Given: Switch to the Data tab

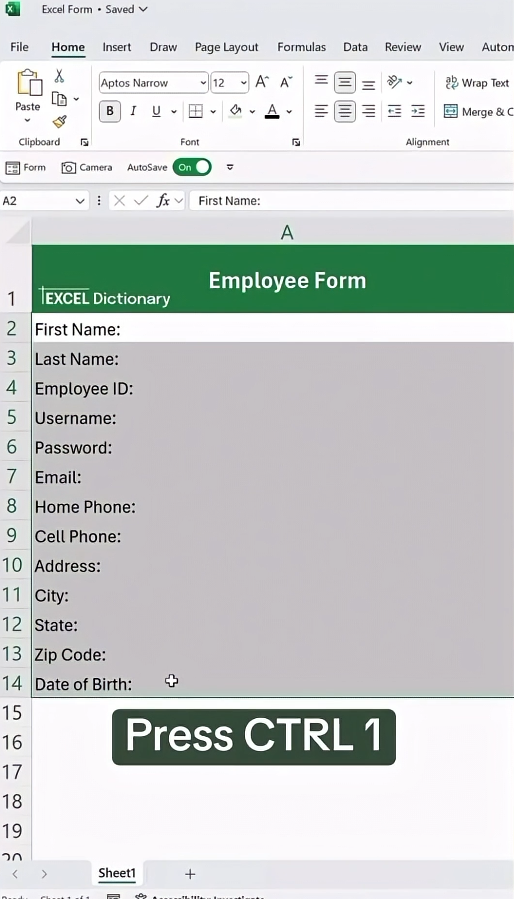Looking at the screenshot, I should (x=355, y=47).
